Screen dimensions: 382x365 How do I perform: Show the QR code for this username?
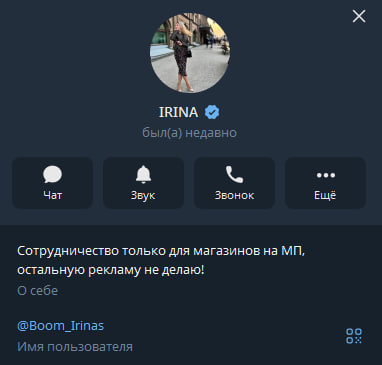(354, 336)
